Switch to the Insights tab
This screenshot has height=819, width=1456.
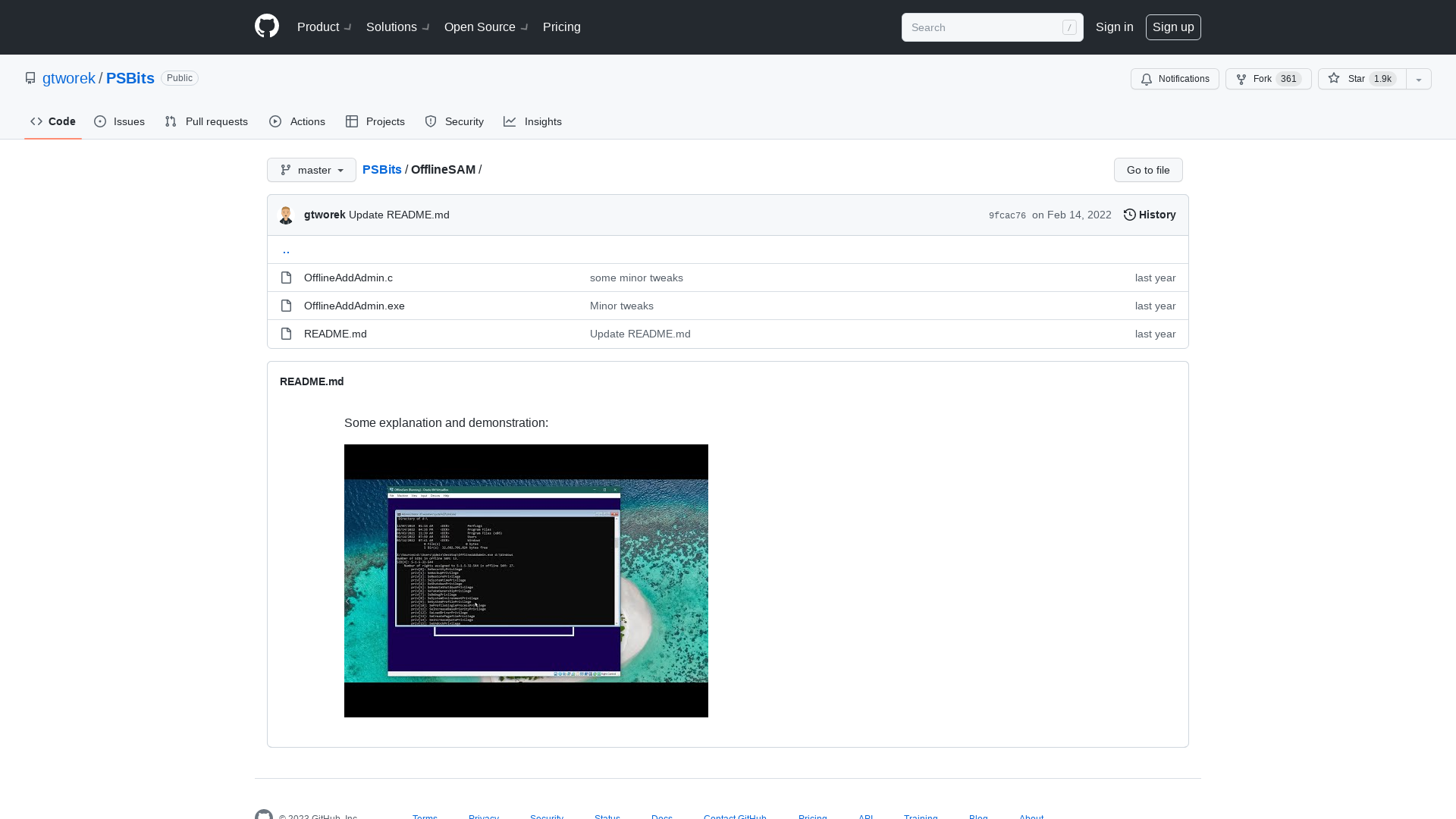click(x=533, y=121)
